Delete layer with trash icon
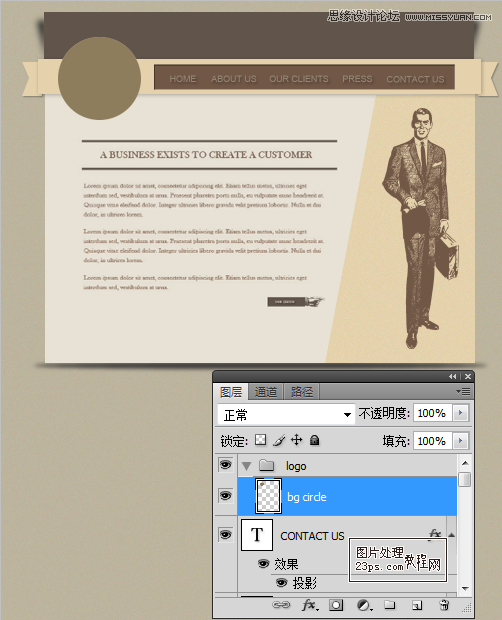Screen dimensions: 502x620 (444, 605)
